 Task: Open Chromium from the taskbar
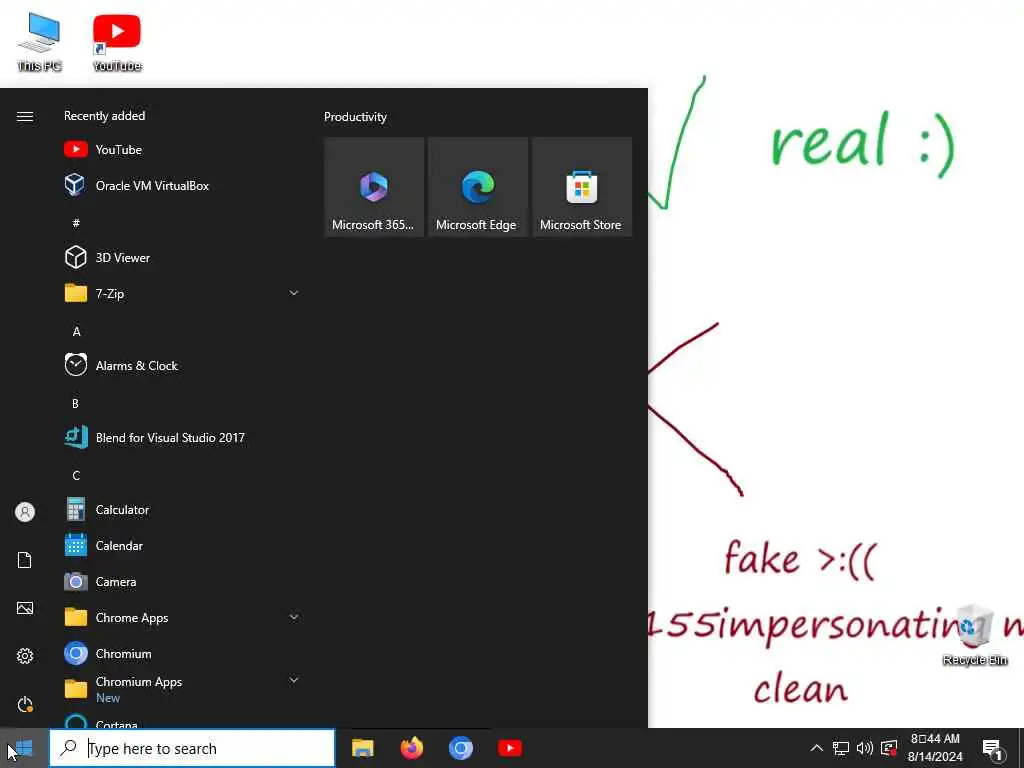point(460,748)
